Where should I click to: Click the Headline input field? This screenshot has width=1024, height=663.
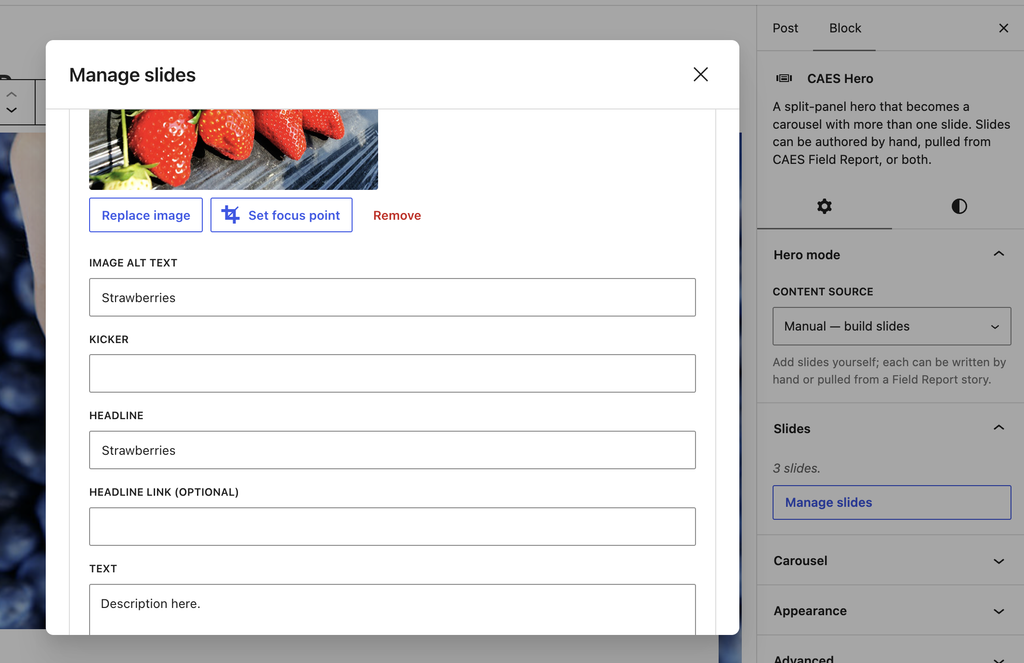click(x=392, y=450)
